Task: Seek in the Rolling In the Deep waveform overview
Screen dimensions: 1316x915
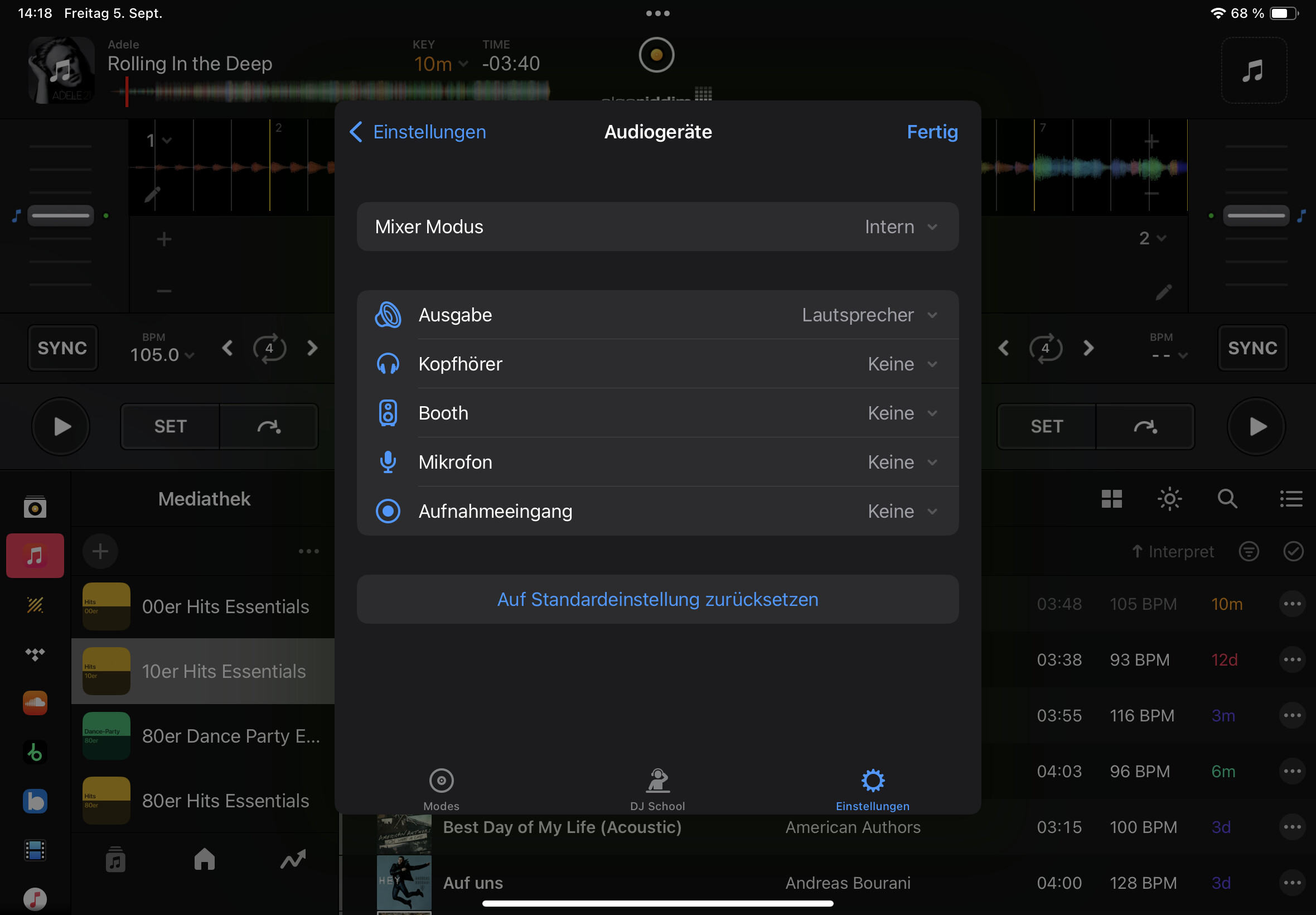Action: (330, 90)
